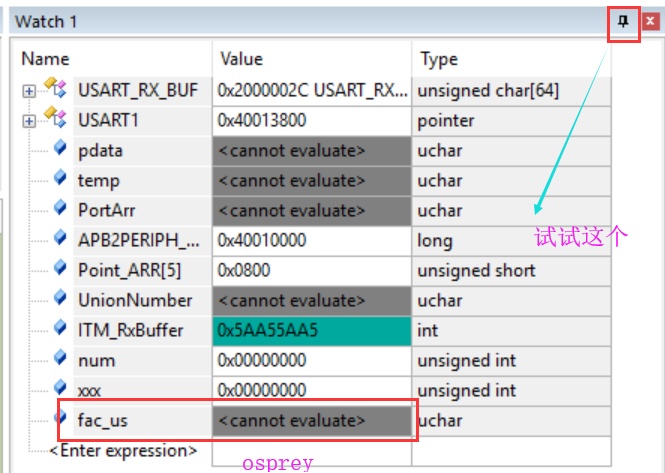
Task: Click the Type column header
Action: (439, 59)
